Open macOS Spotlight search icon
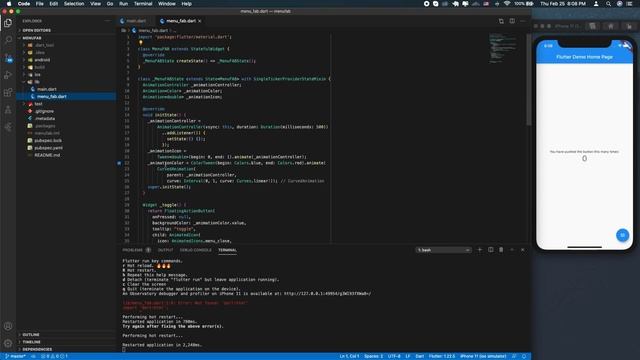This screenshot has width=640, height=360. (609, 4)
